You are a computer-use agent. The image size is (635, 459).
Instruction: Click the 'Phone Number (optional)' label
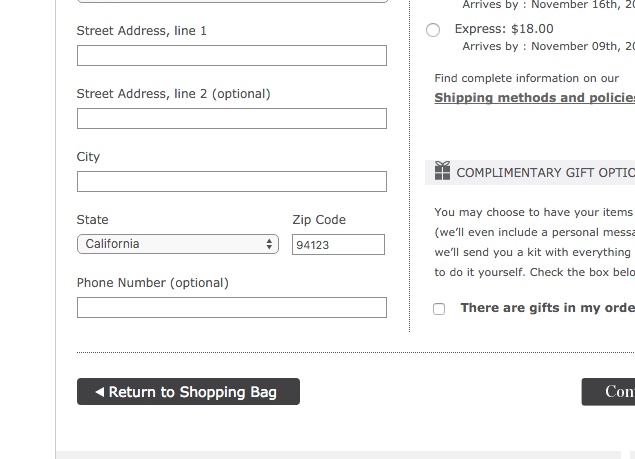tap(152, 283)
